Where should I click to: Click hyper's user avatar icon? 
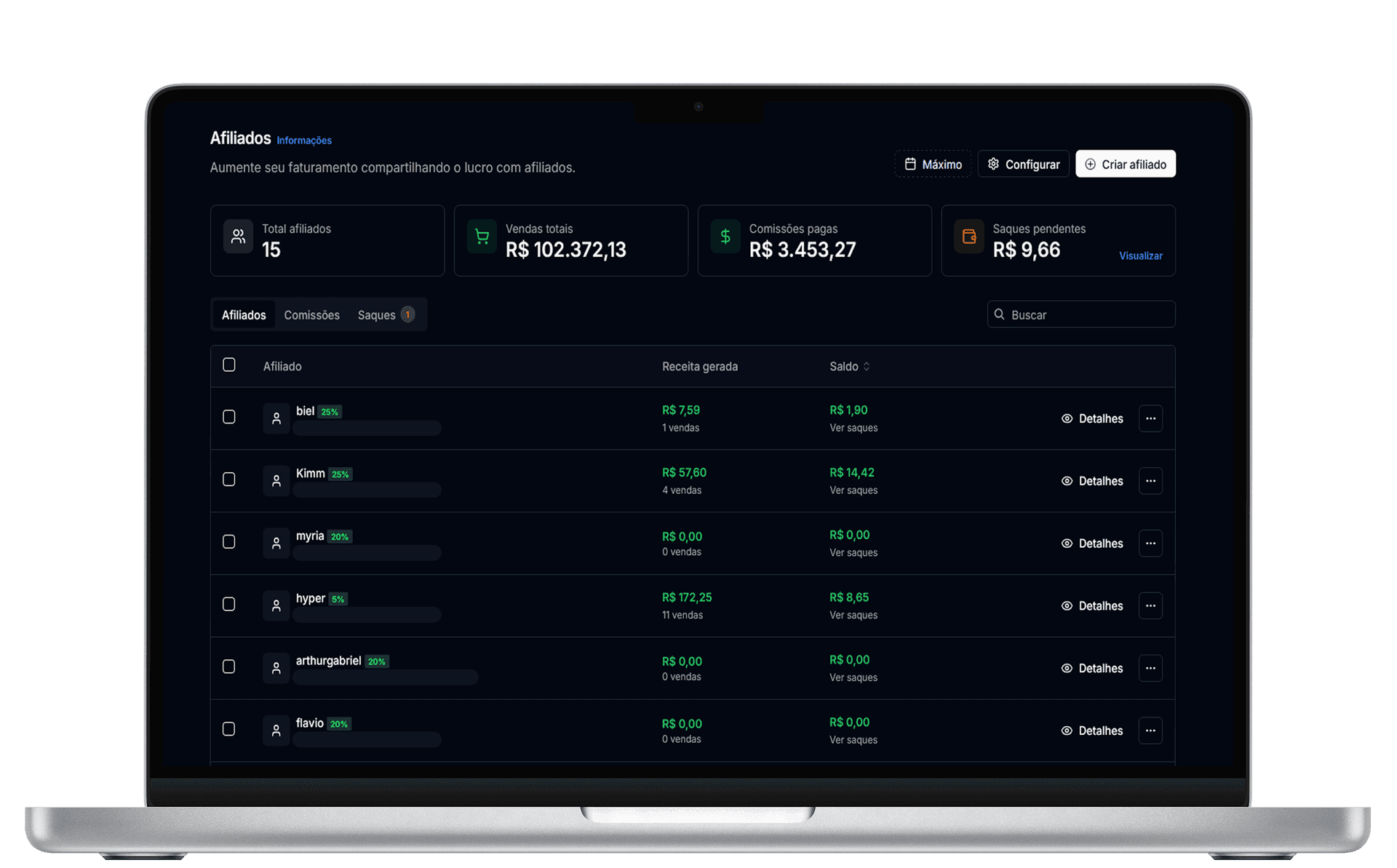pos(276,606)
